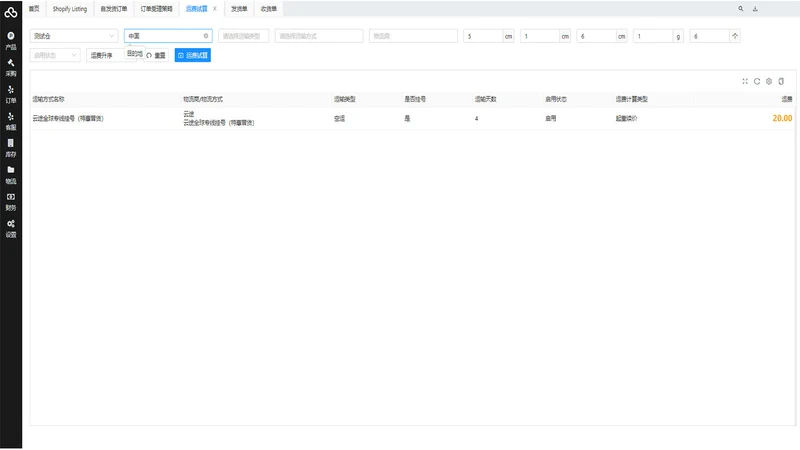The width and height of the screenshot is (800, 450).
Task: Click the 云途全球专线挂号 shipping method name cell
Action: coord(68,118)
